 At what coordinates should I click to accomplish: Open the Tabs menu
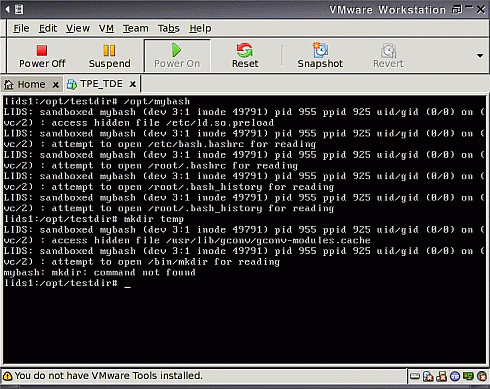click(168, 28)
